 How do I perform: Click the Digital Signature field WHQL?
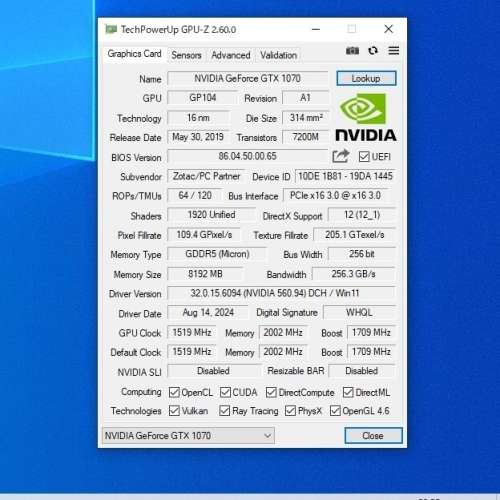pos(360,313)
